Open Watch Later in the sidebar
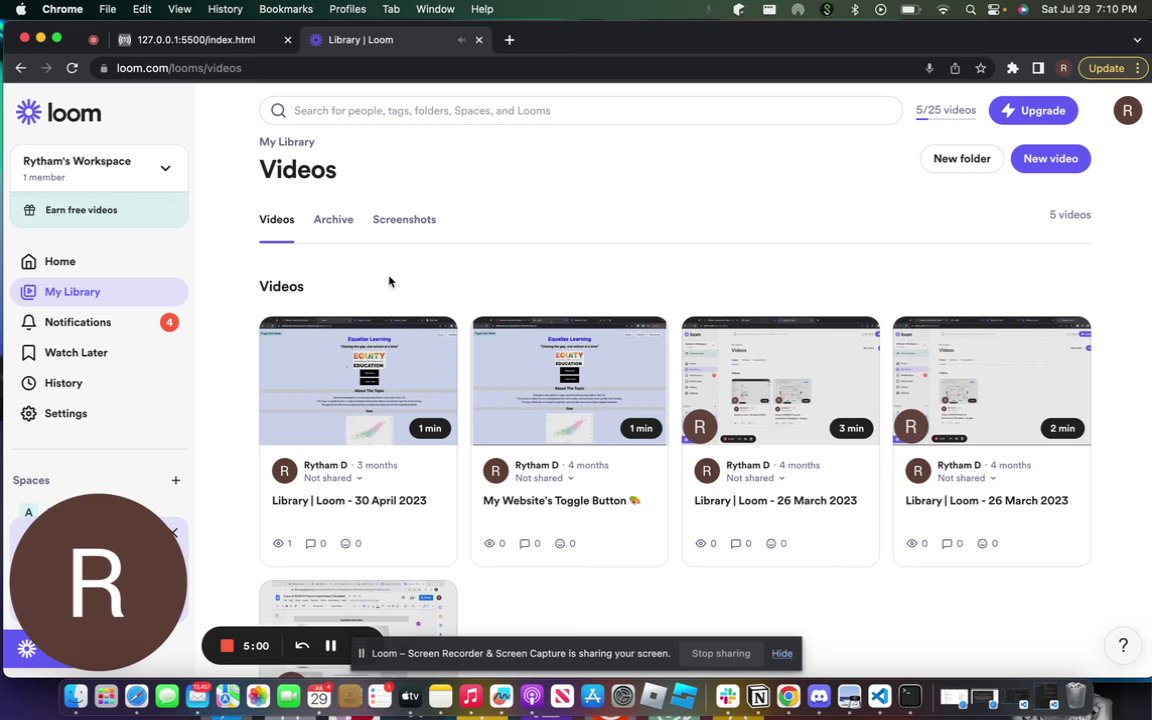The height and width of the screenshot is (720, 1152). tap(99, 353)
